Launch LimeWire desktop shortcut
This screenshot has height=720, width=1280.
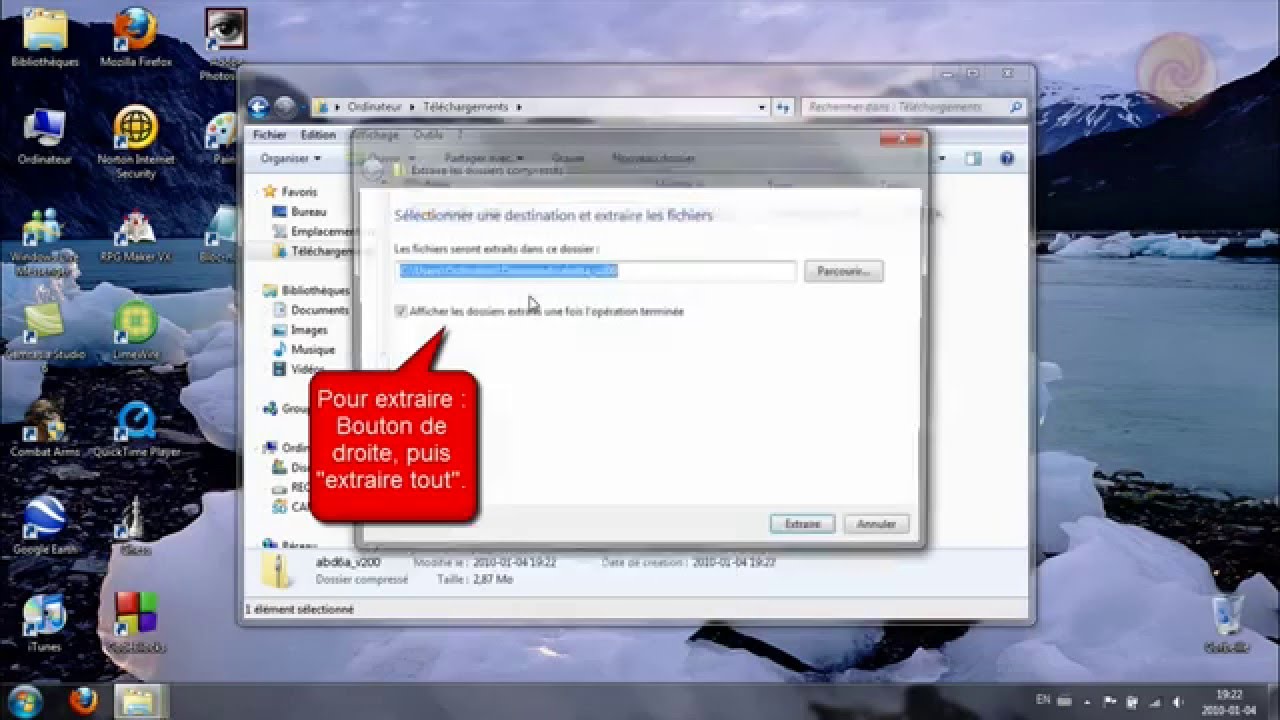pyautogui.click(x=136, y=330)
